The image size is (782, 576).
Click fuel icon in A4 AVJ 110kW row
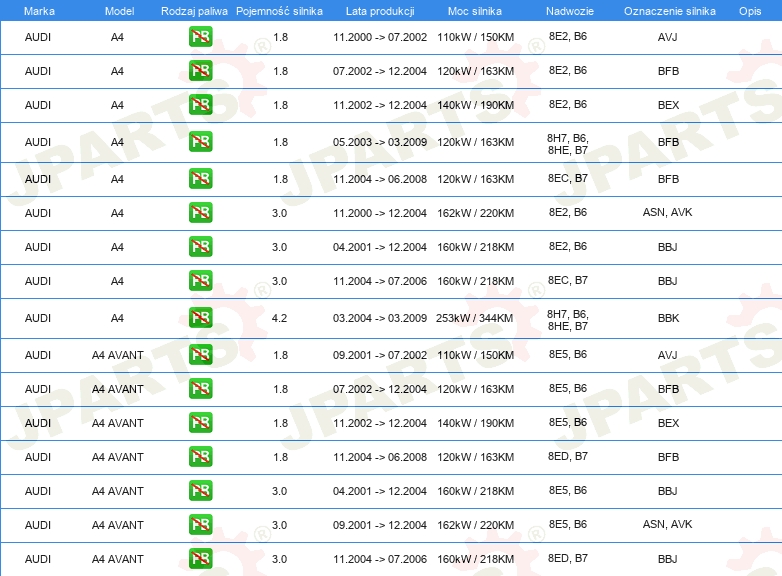click(200, 37)
